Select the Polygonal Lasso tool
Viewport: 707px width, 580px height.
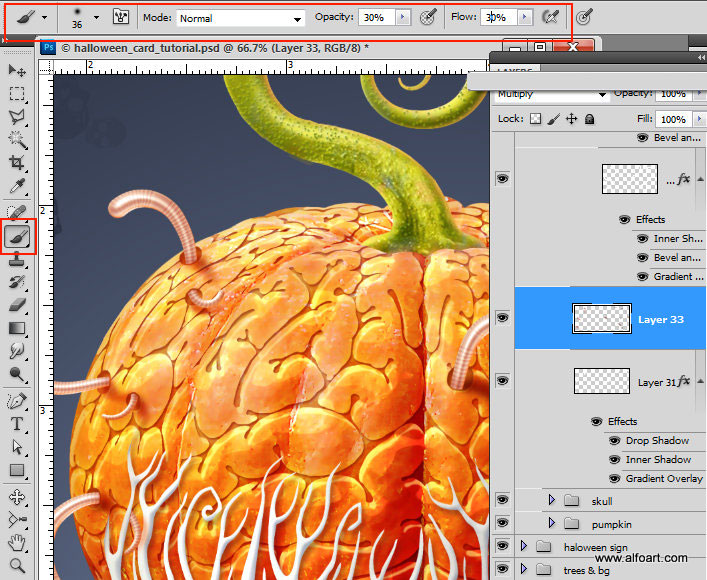17,117
